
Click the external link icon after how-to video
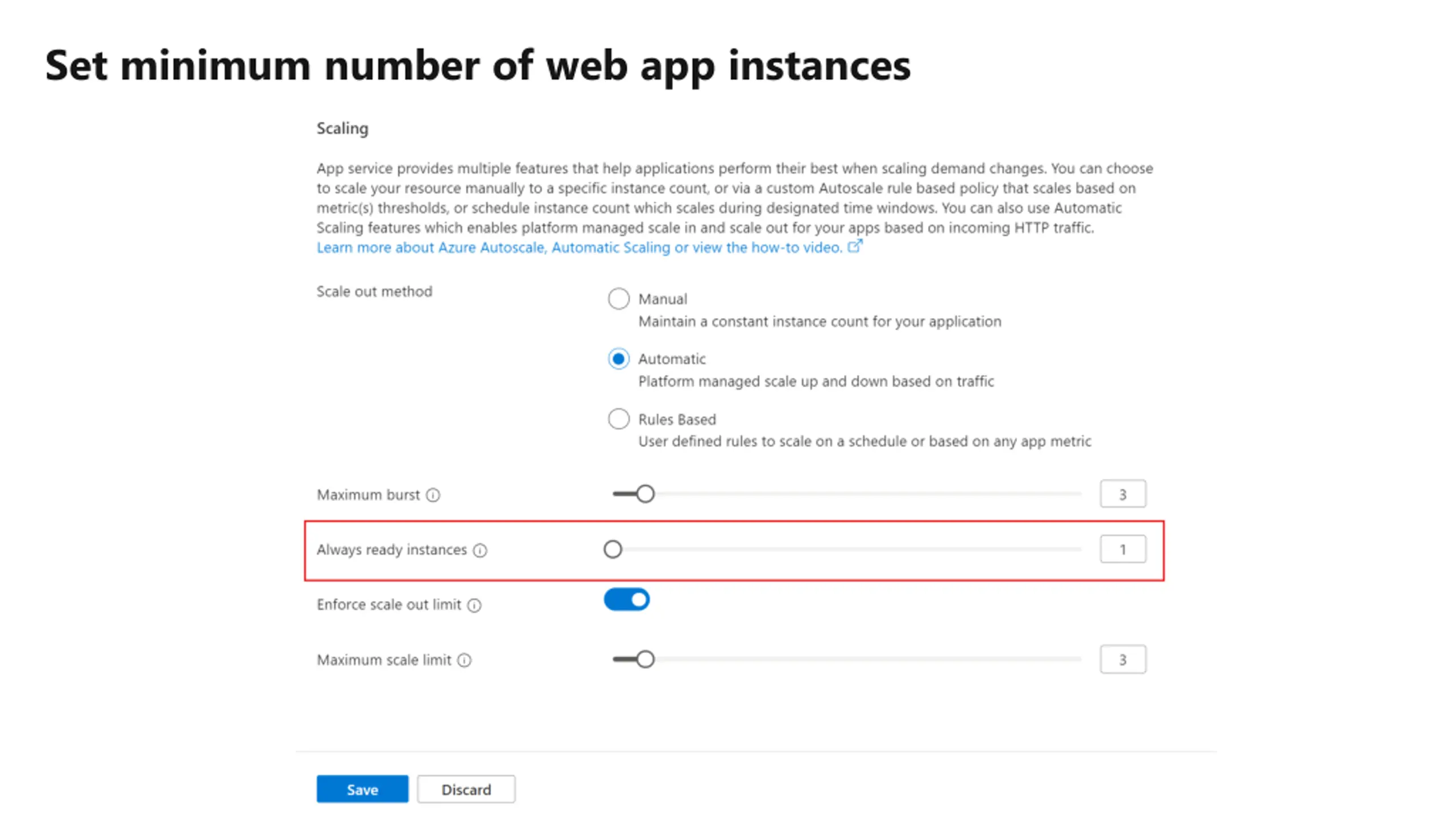(x=855, y=246)
